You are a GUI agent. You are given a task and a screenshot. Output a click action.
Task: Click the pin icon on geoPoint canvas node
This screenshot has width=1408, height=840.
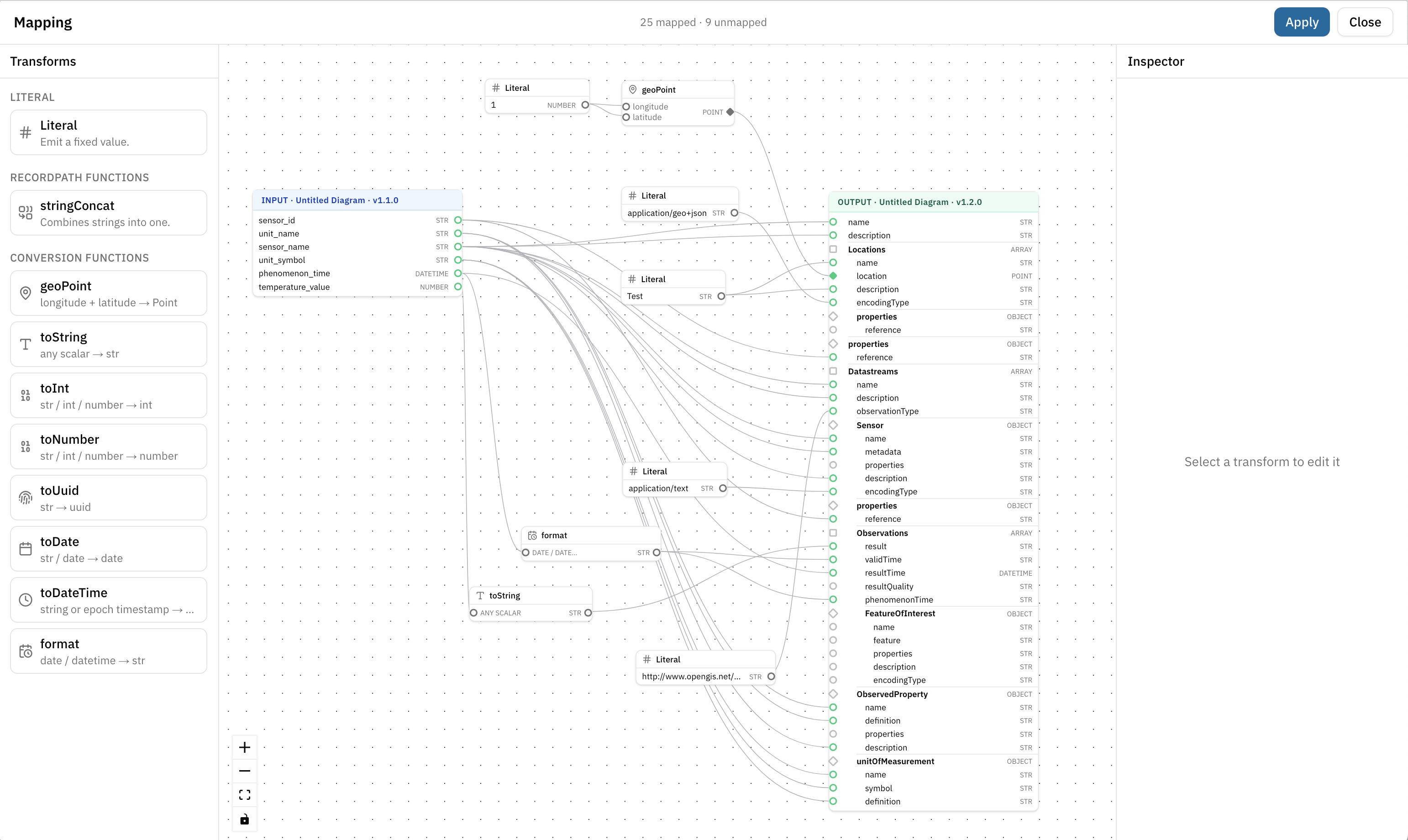[x=633, y=89]
